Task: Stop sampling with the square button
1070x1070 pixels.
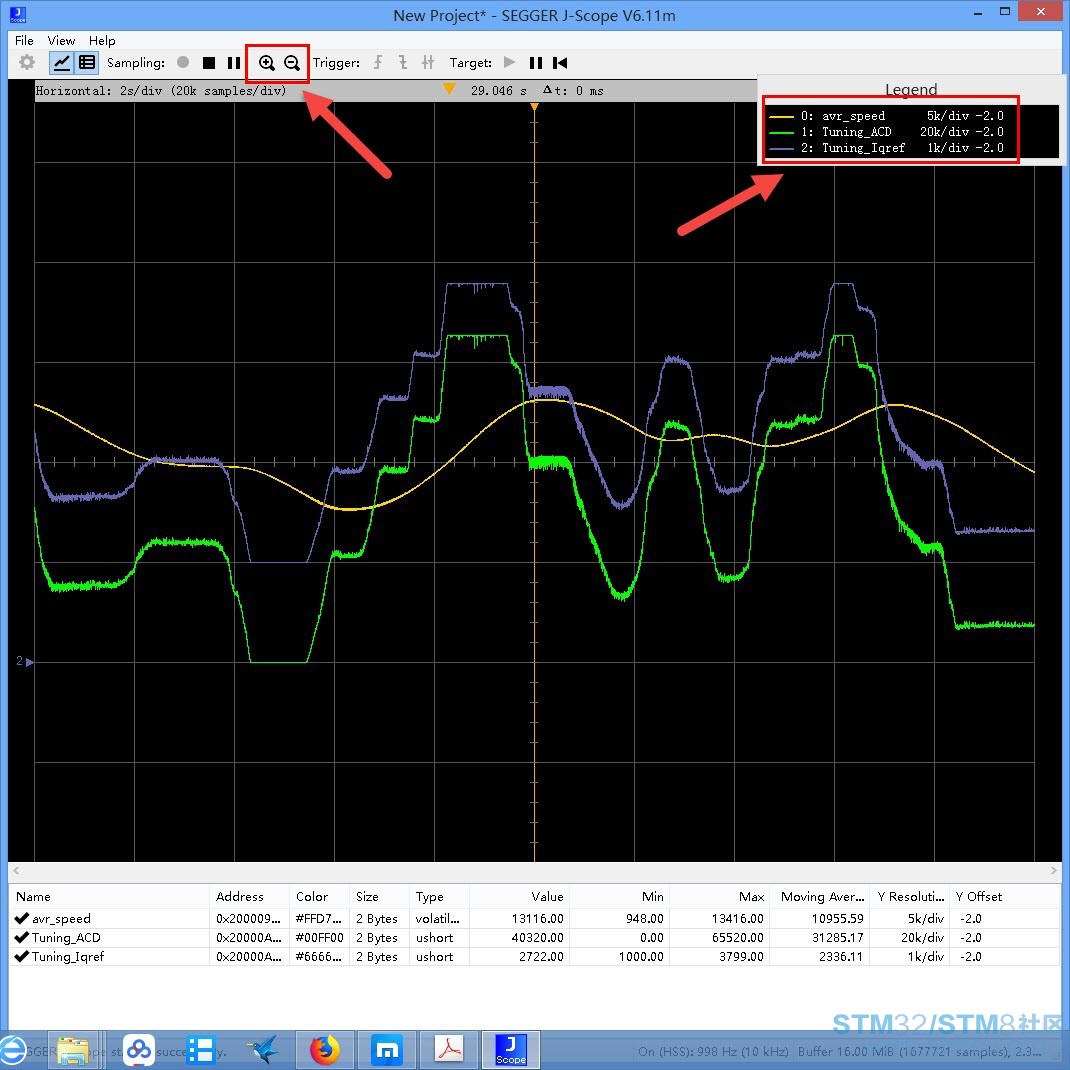Action: click(209, 63)
